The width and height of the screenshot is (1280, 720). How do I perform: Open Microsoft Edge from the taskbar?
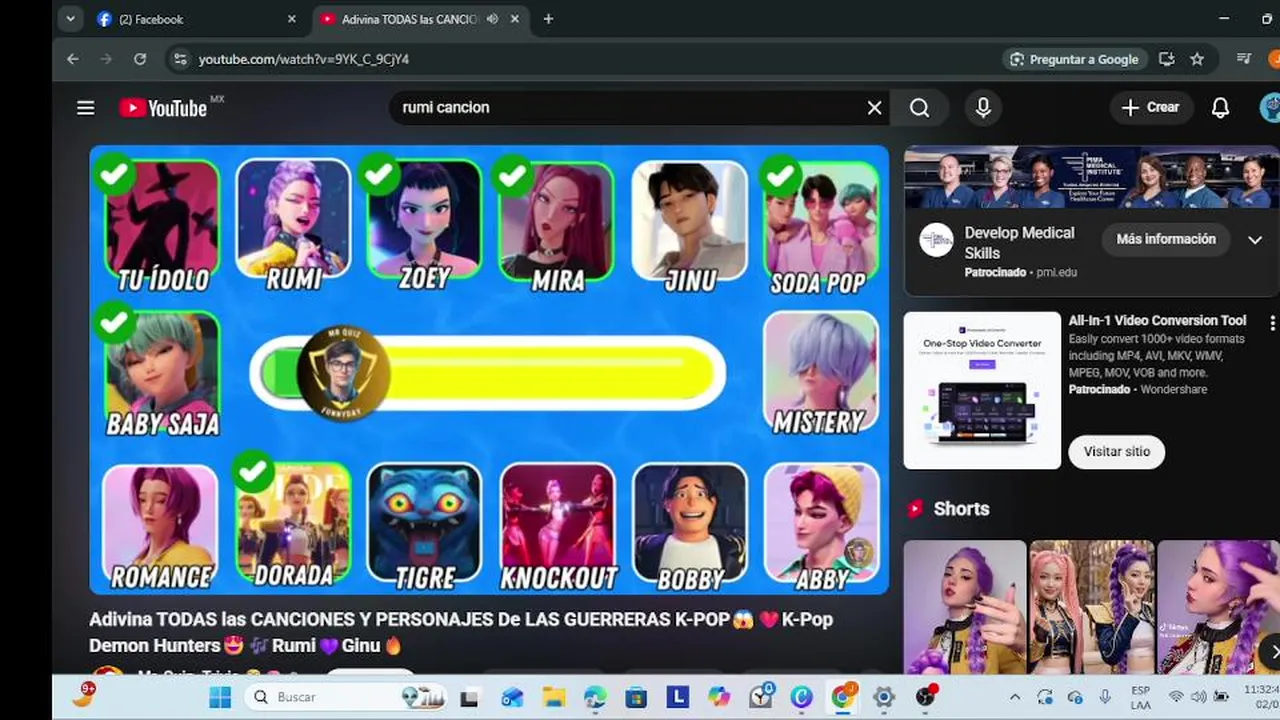(x=594, y=697)
